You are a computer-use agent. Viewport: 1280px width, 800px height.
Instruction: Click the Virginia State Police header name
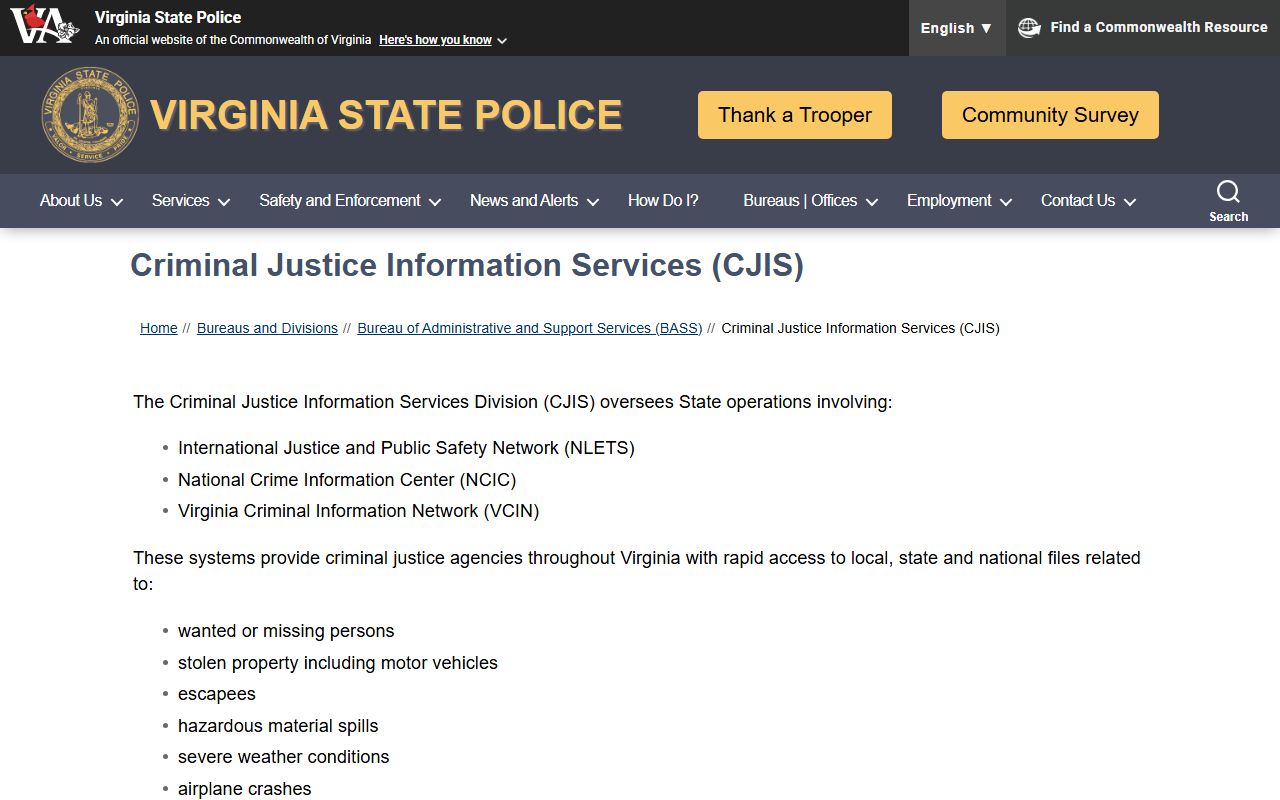[x=168, y=17]
